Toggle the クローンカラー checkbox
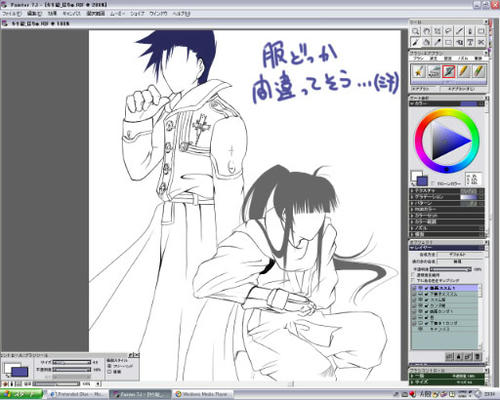 tap(433, 183)
